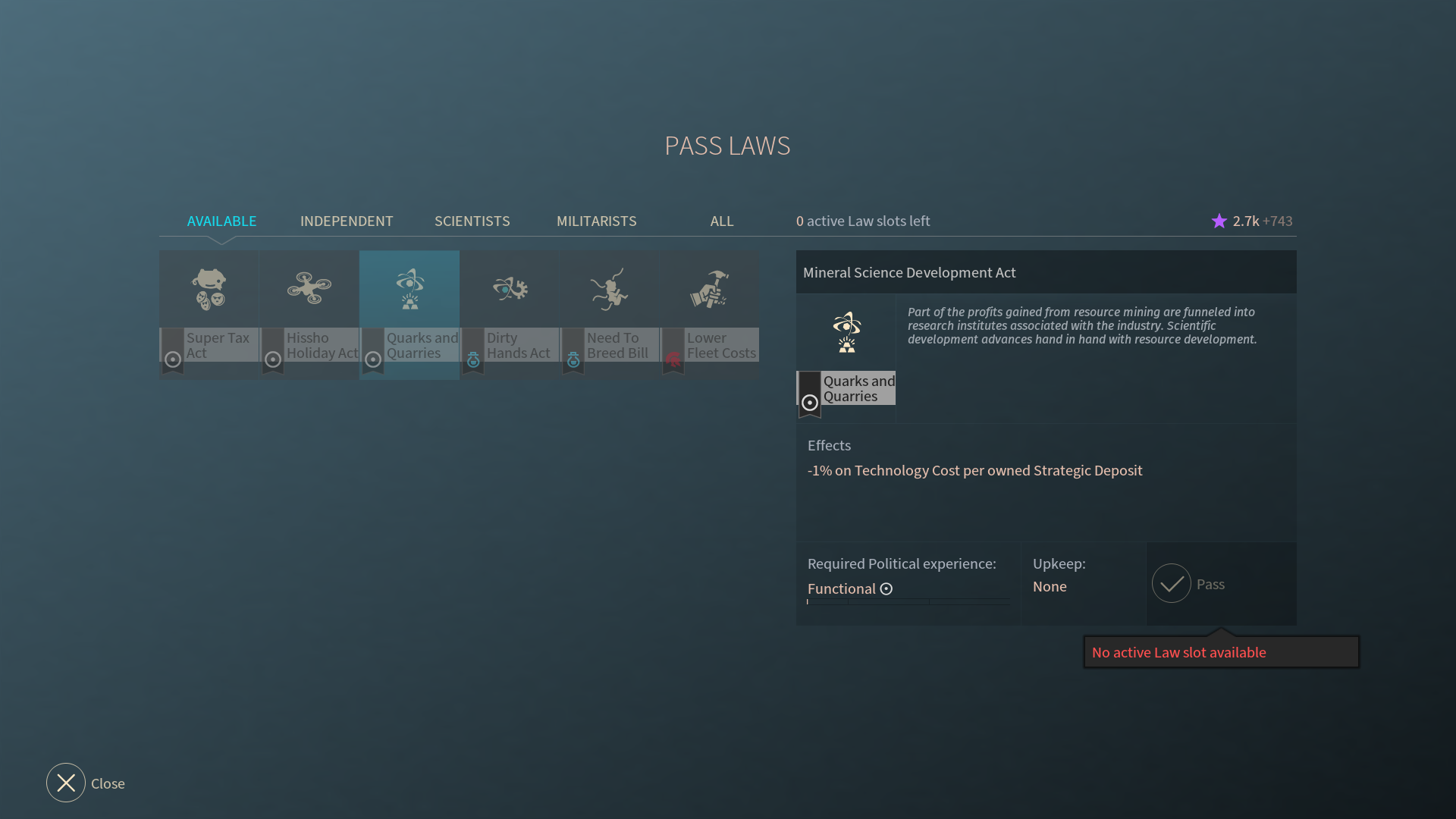Click the Close button label
Viewport: 1456px width, 819px height.
tap(108, 783)
